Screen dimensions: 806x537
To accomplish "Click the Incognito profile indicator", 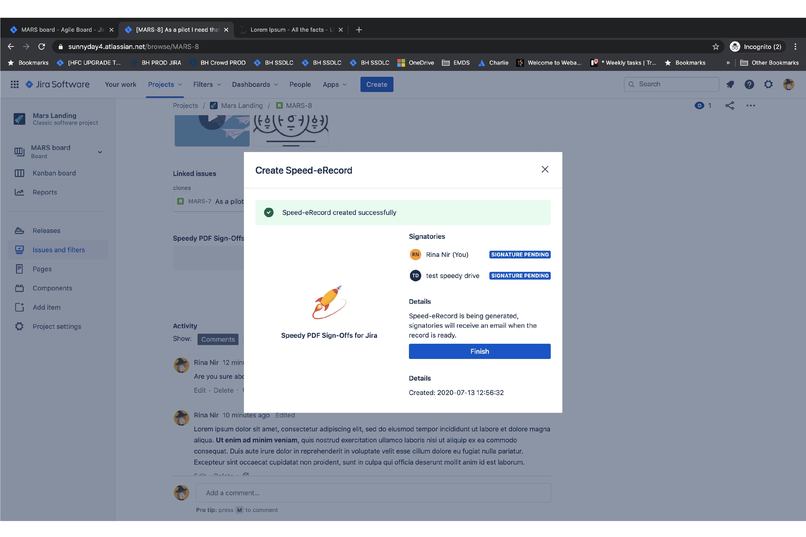I will click(x=756, y=46).
